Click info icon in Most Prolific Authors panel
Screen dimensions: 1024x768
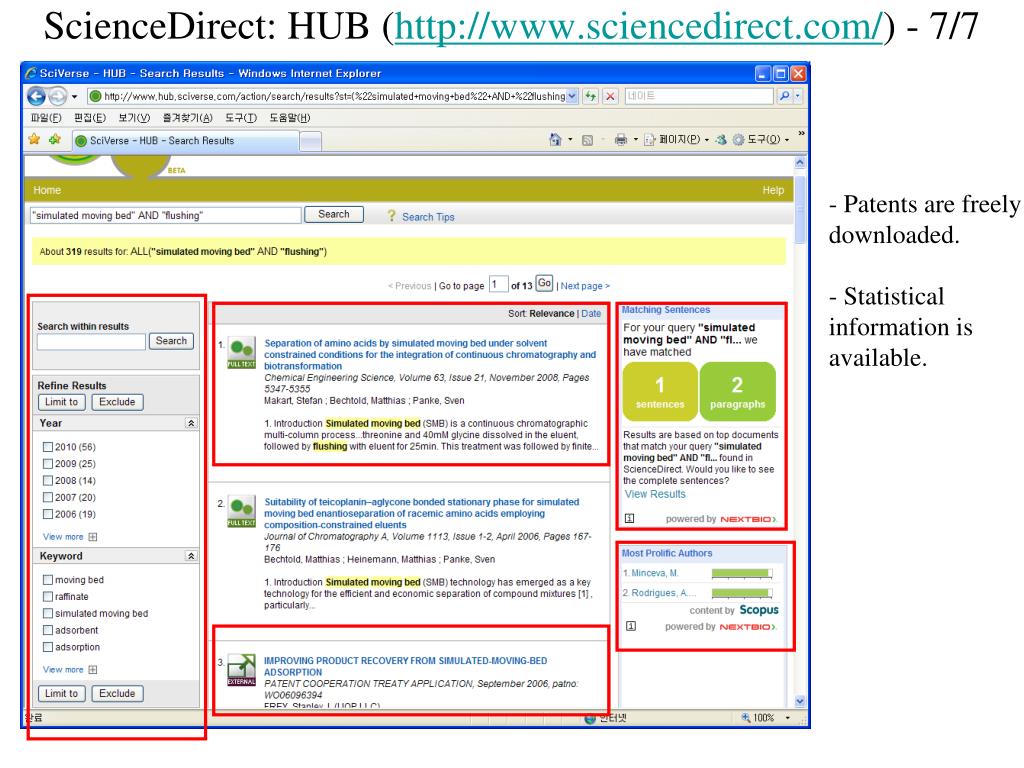[631, 626]
